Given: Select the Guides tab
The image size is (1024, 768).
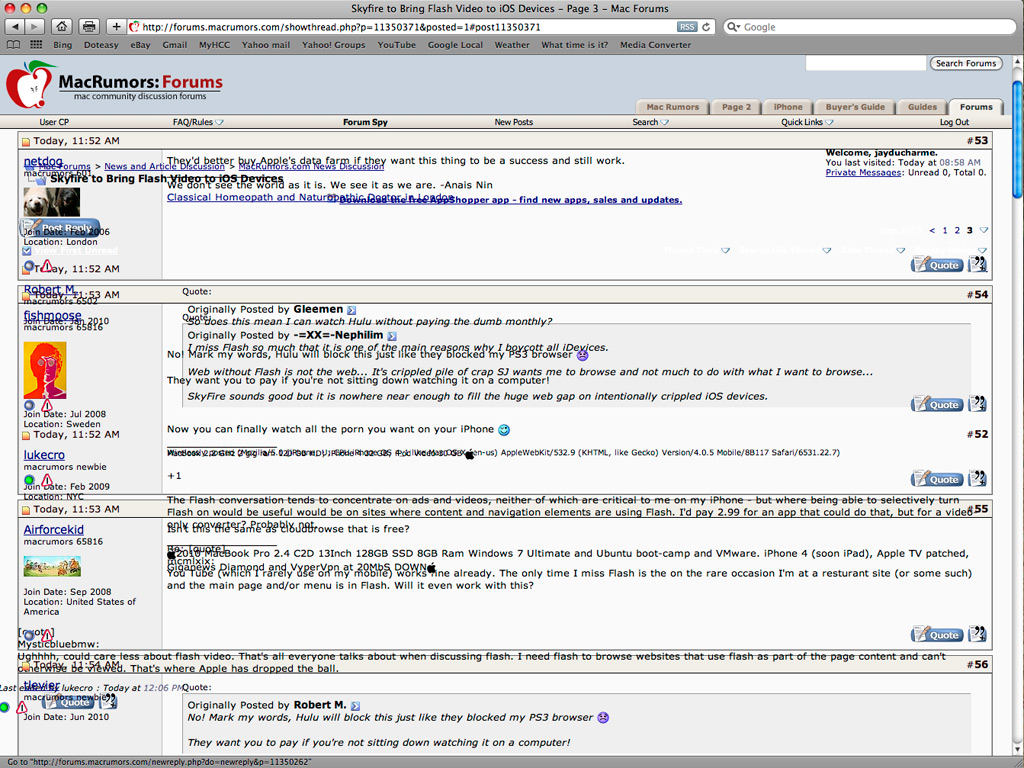Looking at the screenshot, I should [922, 107].
